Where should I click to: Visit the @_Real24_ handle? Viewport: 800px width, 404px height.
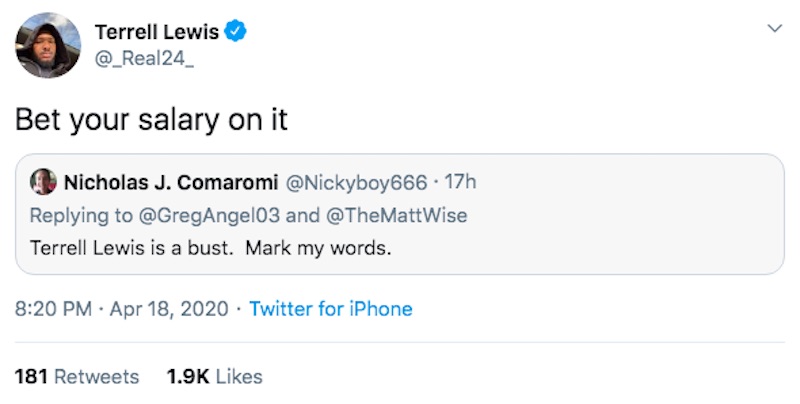pyautogui.click(x=144, y=59)
